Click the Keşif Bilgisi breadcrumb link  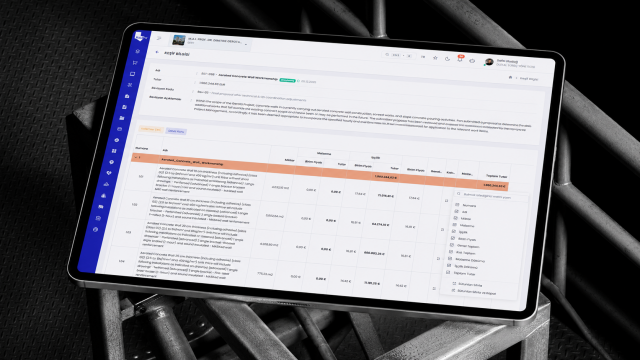(x=529, y=79)
